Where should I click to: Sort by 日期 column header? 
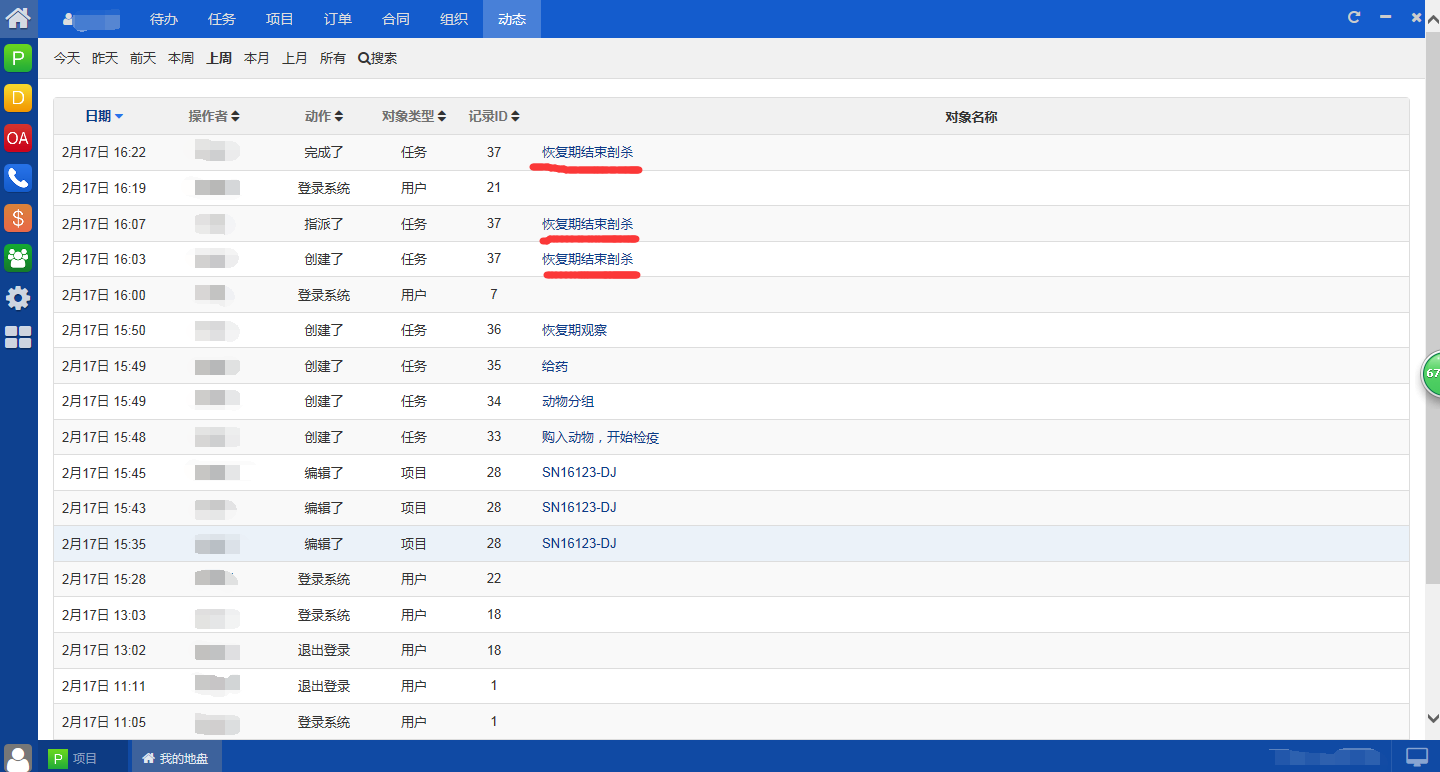coord(104,116)
